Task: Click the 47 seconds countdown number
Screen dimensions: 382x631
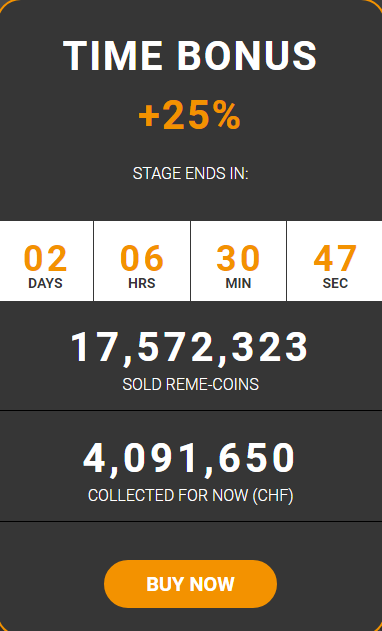Action: pos(335,258)
